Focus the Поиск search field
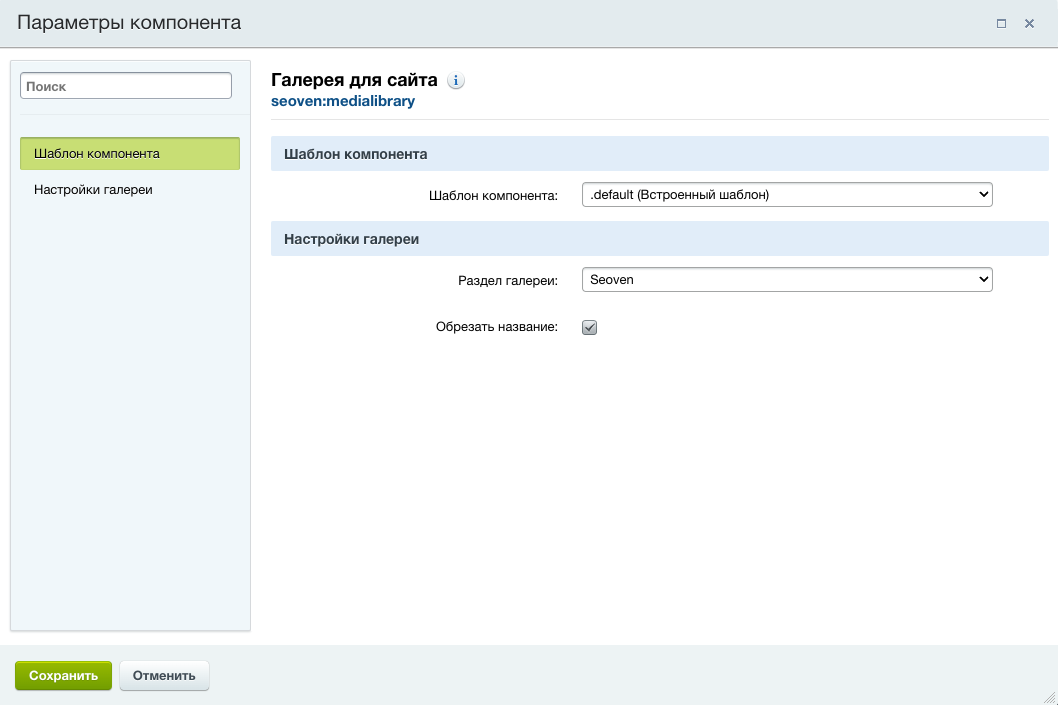 (x=126, y=87)
